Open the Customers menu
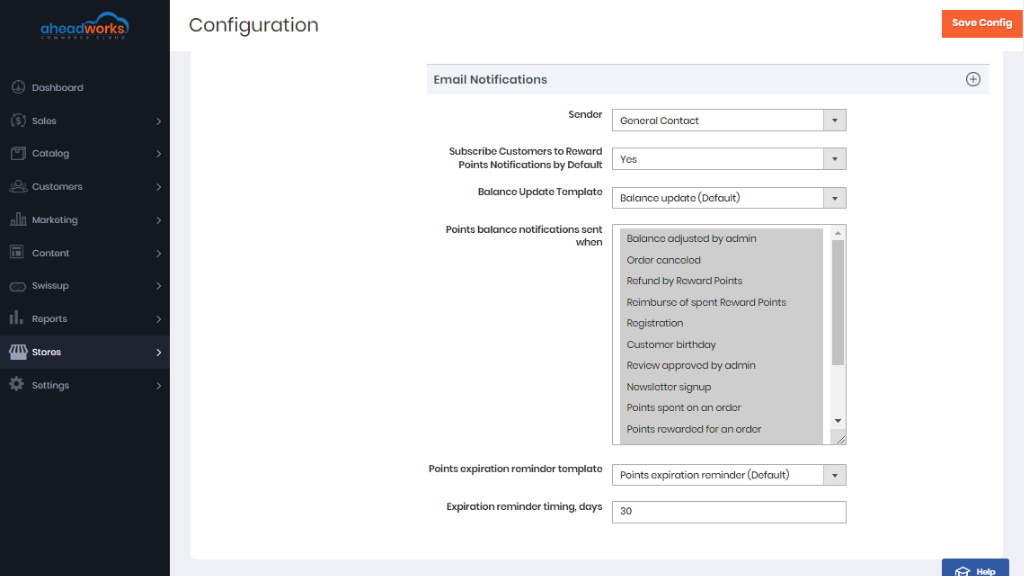This screenshot has height=576, width=1024. (x=85, y=186)
